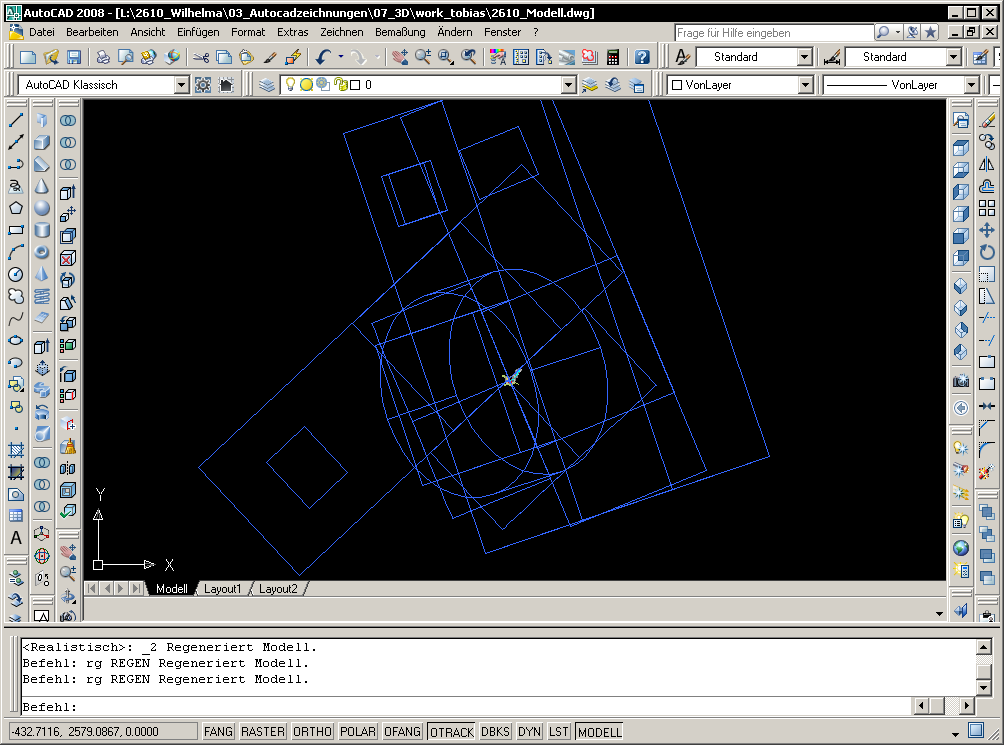Viewport: 1004px width, 745px height.
Task: Click the Cut scissors icon
Action: tap(201, 57)
